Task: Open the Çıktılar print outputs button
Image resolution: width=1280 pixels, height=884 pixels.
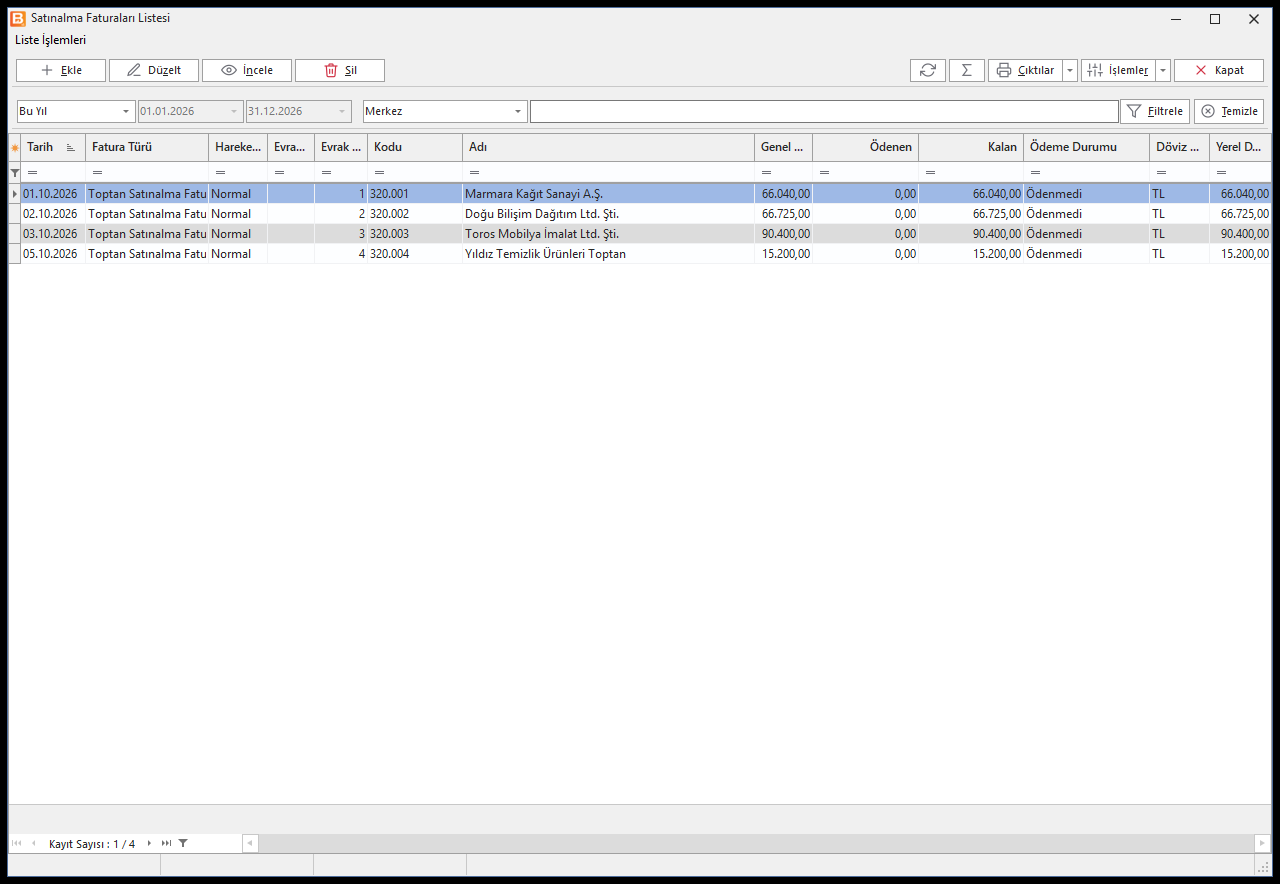Action: click(1025, 70)
